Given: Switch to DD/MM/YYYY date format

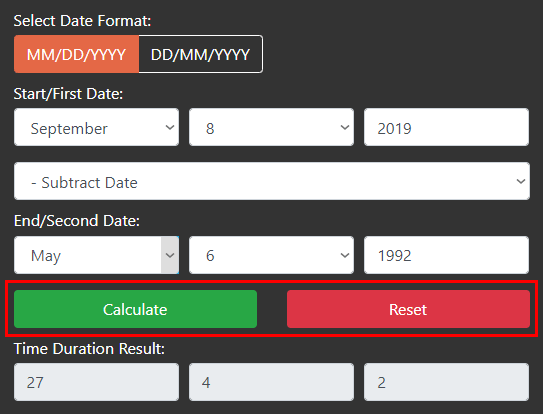Looking at the screenshot, I should (x=201, y=54).
